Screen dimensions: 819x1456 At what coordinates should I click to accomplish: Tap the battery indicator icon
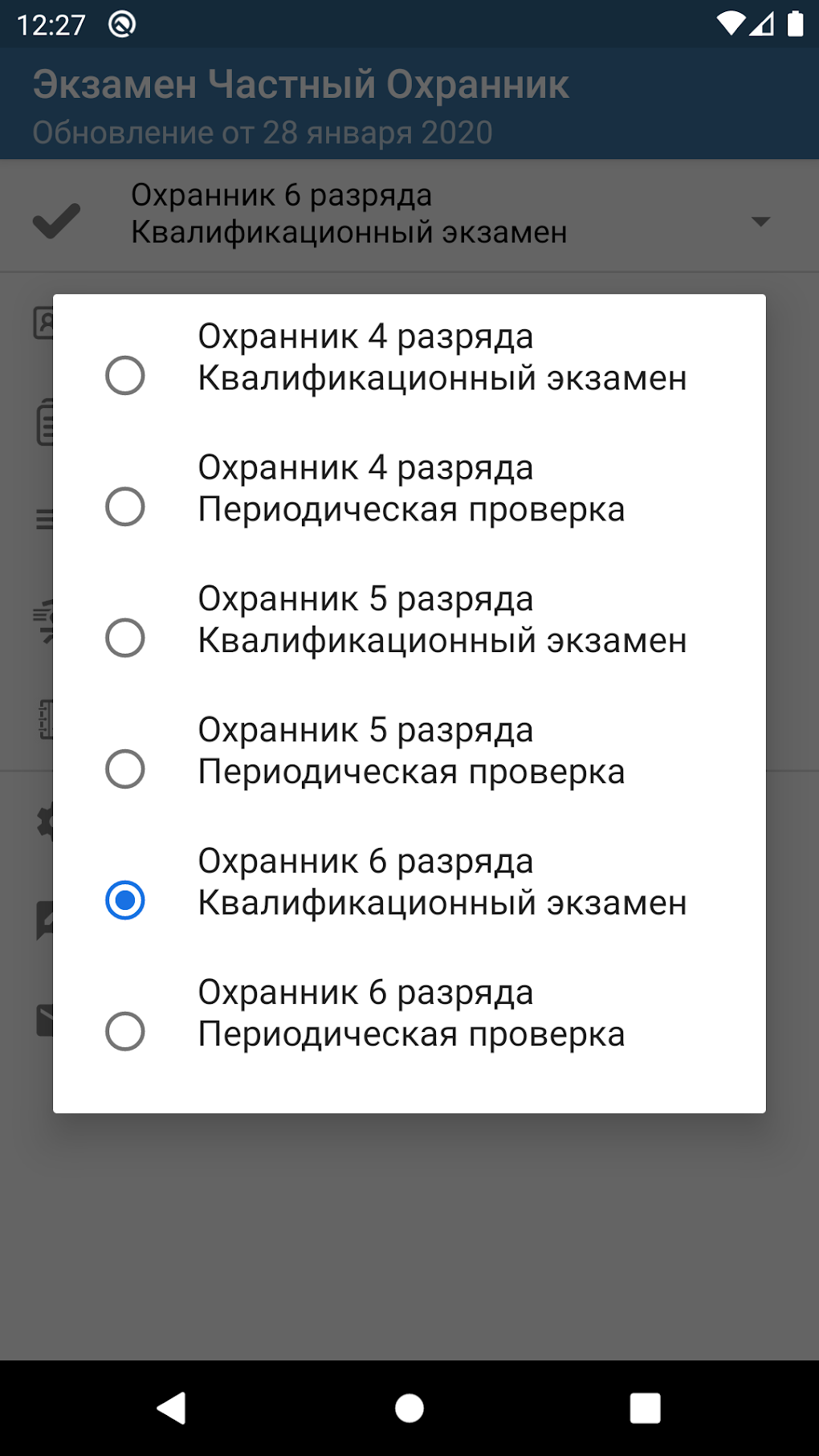[x=795, y=24]
